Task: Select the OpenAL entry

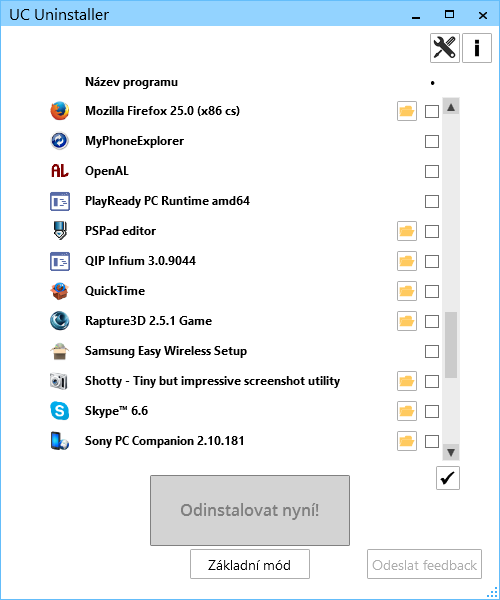Action: tap(107, 171)
